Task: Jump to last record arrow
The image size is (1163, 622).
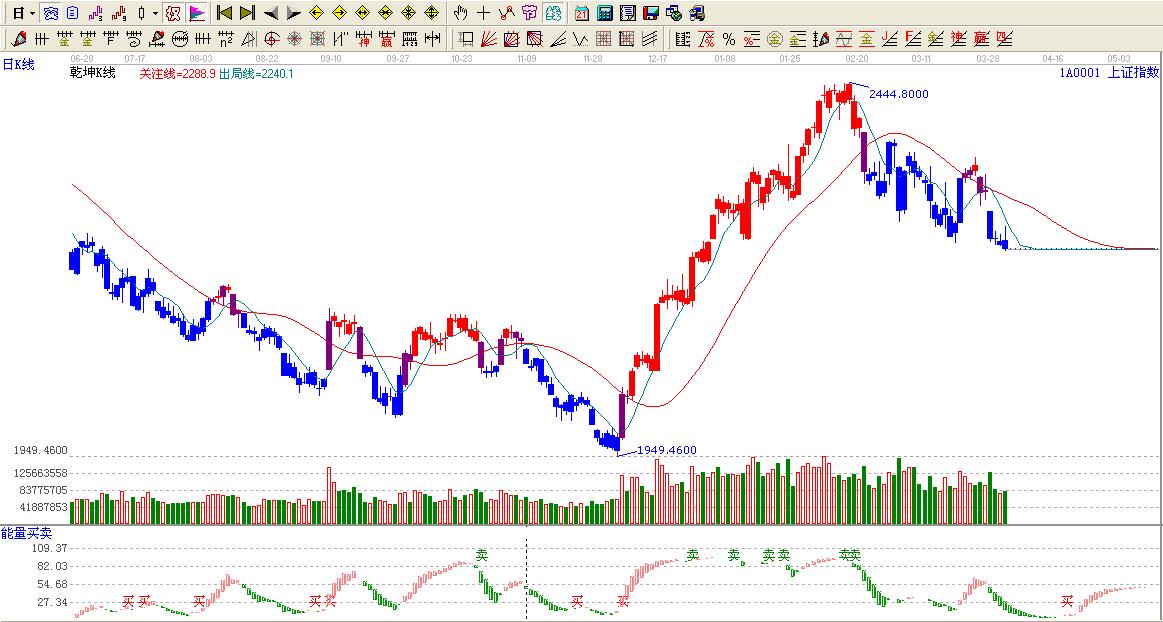Action: point(247,13)
